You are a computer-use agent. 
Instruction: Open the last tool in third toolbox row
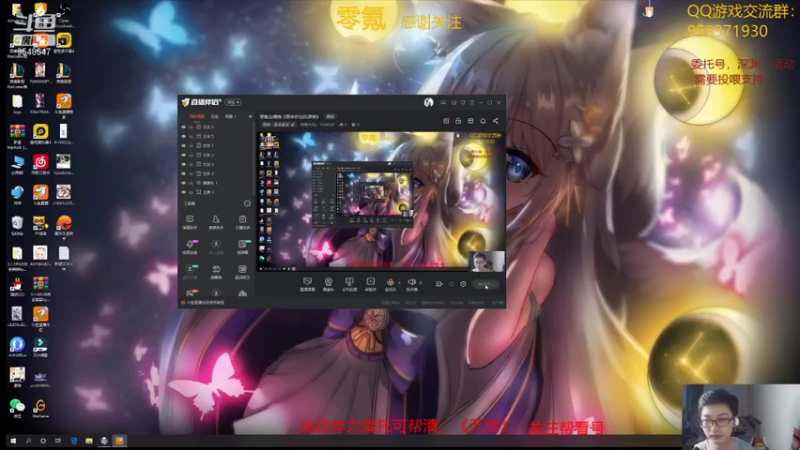click(x=242, y=271)
